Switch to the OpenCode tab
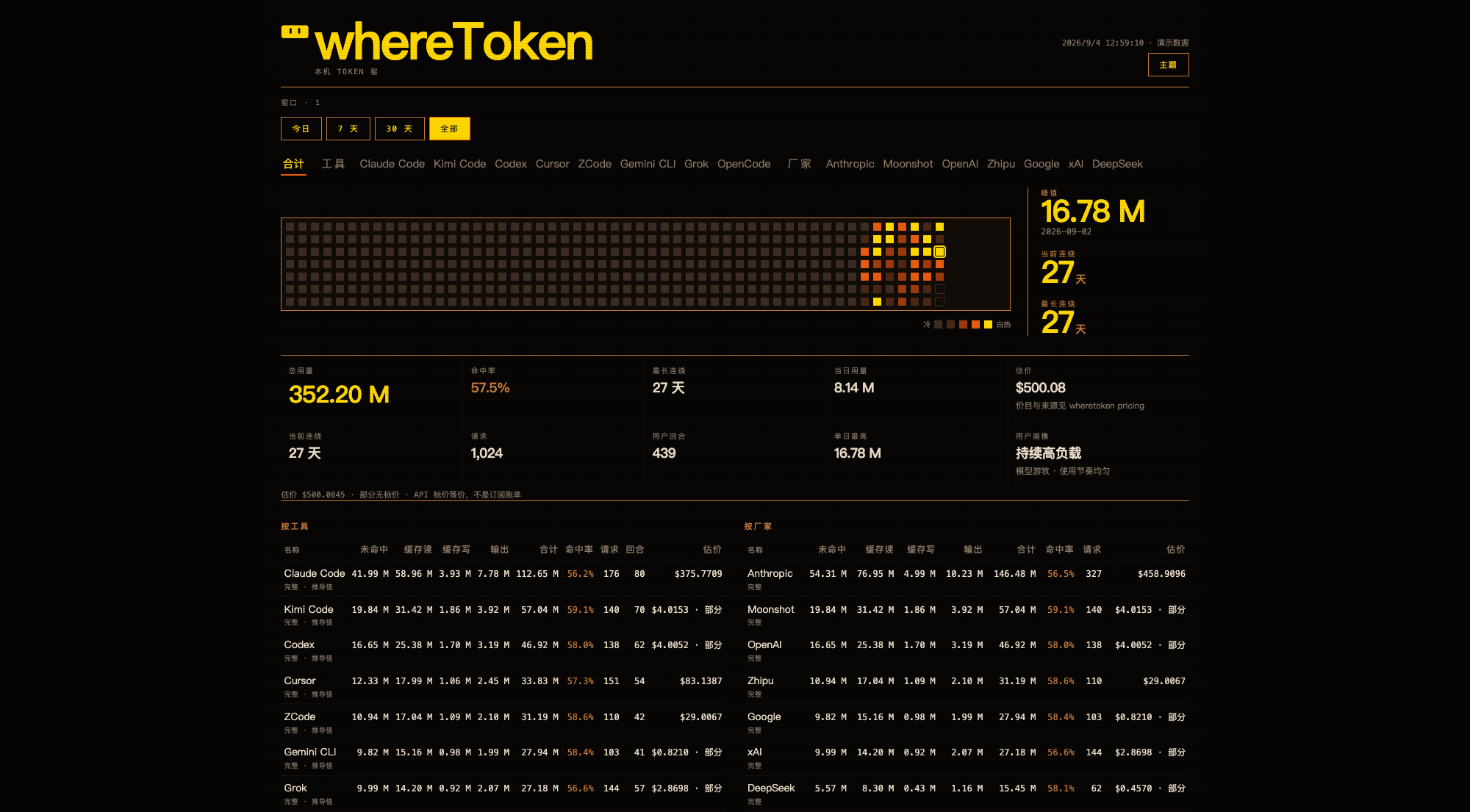 [744, 164]
